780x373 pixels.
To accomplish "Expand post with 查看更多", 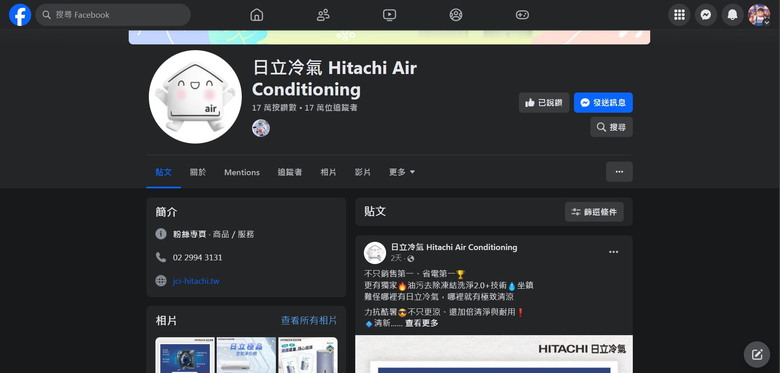I will [422, 323].
